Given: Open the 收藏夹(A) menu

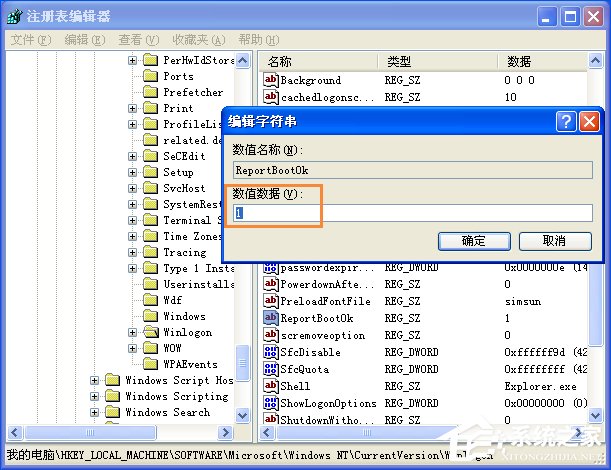Looking at the screenshot, I should coord(199,40).
